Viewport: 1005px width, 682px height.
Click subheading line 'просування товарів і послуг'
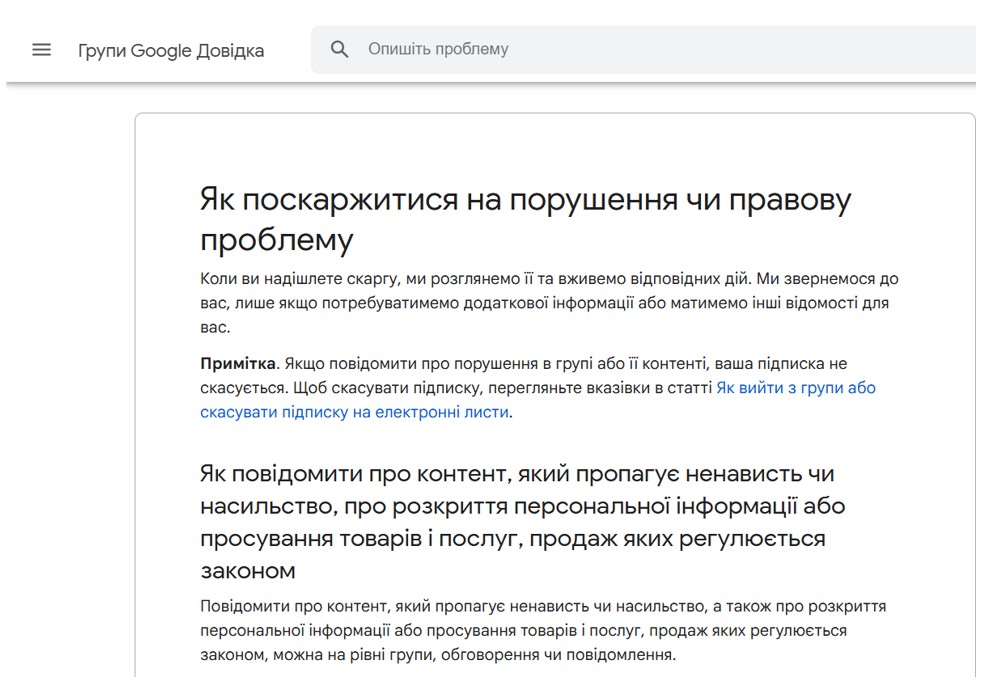(512, 539)
